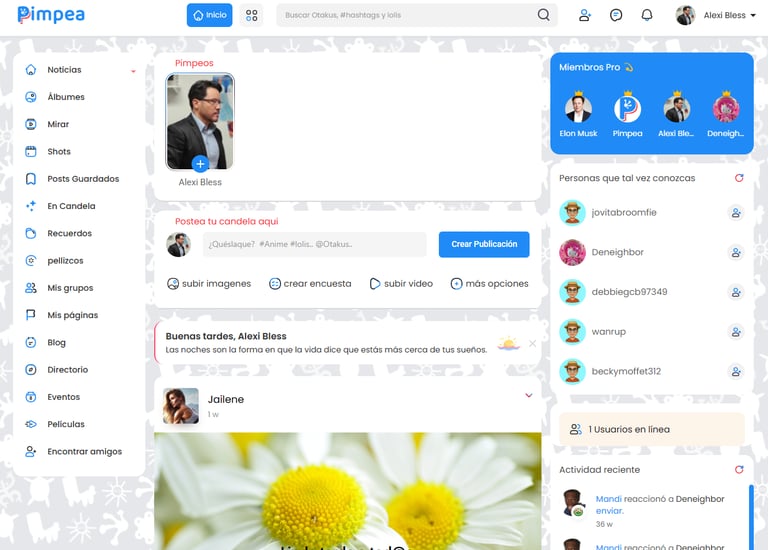768x550 pixels.
Task: Open Deneigh... pro member avatar
Action: (726, 108)
